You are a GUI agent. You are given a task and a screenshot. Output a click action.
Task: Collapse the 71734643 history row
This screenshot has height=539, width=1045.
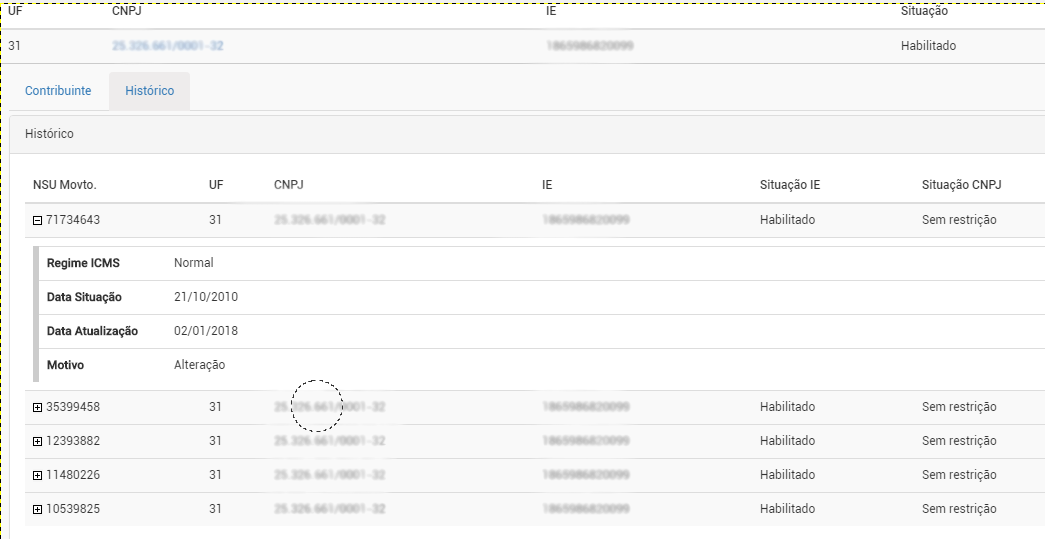(x=38, y=220)
